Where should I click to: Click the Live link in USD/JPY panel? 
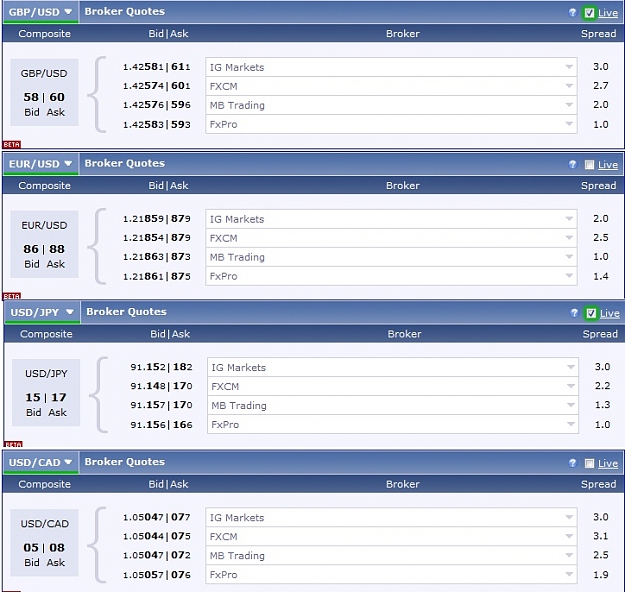[x=609, y=313]
